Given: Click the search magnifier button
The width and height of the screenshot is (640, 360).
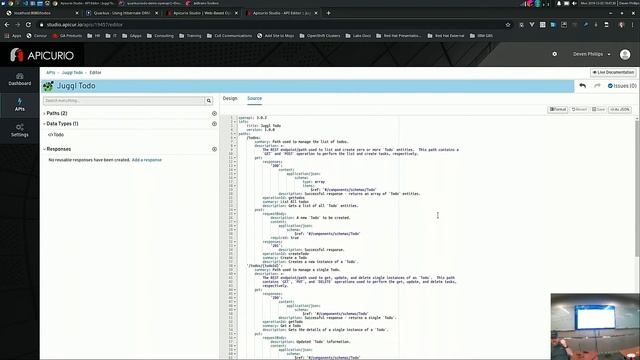Looking at the screenshot, I should [209, 100].
